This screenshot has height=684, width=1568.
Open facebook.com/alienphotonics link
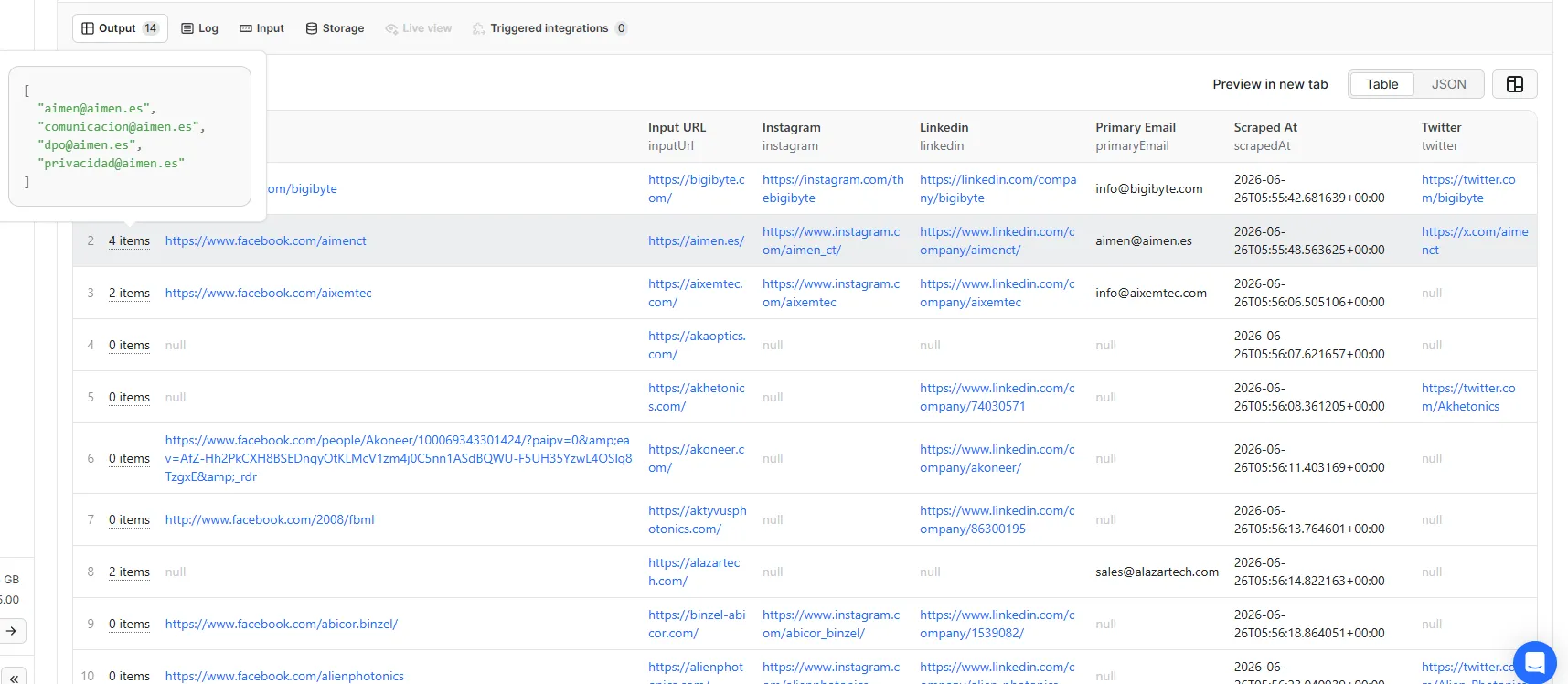284,676
